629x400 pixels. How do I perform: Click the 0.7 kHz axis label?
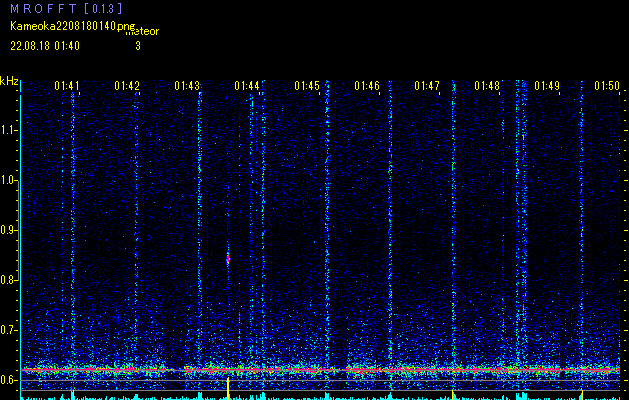click(x=8, y=330)
